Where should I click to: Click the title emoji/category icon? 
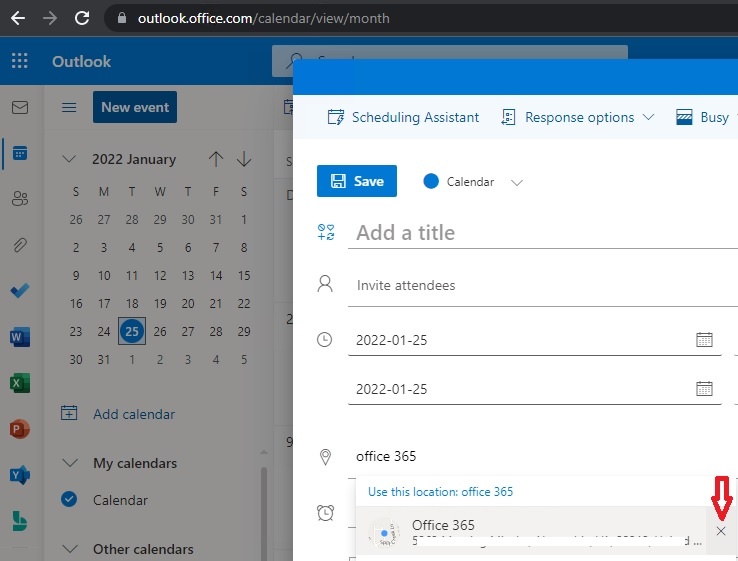[326, 232]
